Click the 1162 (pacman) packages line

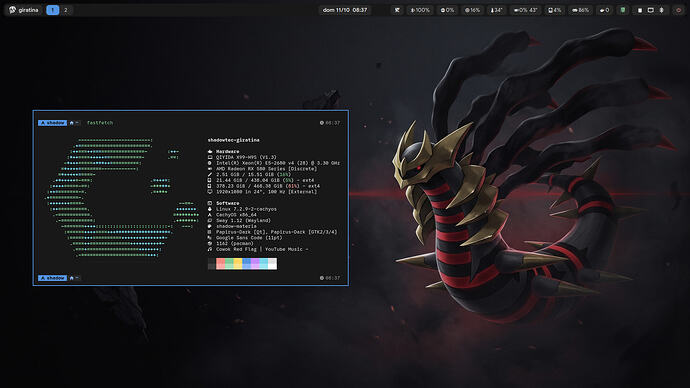231,243
